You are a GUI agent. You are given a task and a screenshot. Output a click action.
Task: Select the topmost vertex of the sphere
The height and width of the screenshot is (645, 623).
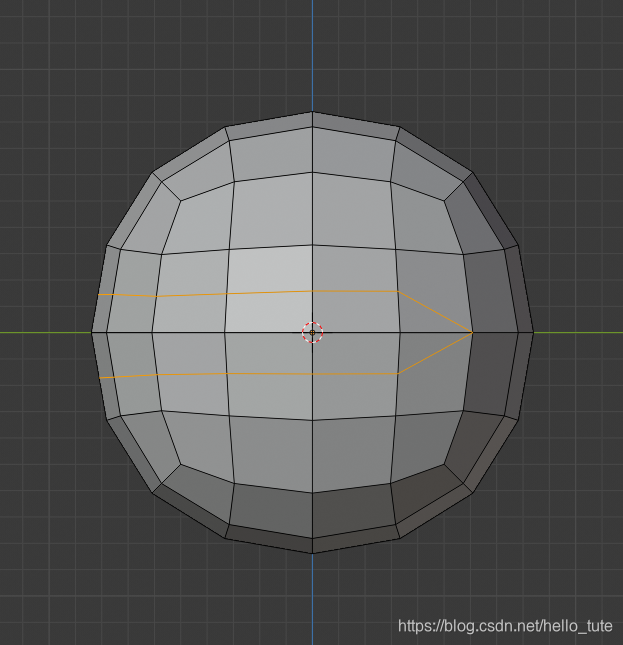pyautogui.click(x=313, y=111)
